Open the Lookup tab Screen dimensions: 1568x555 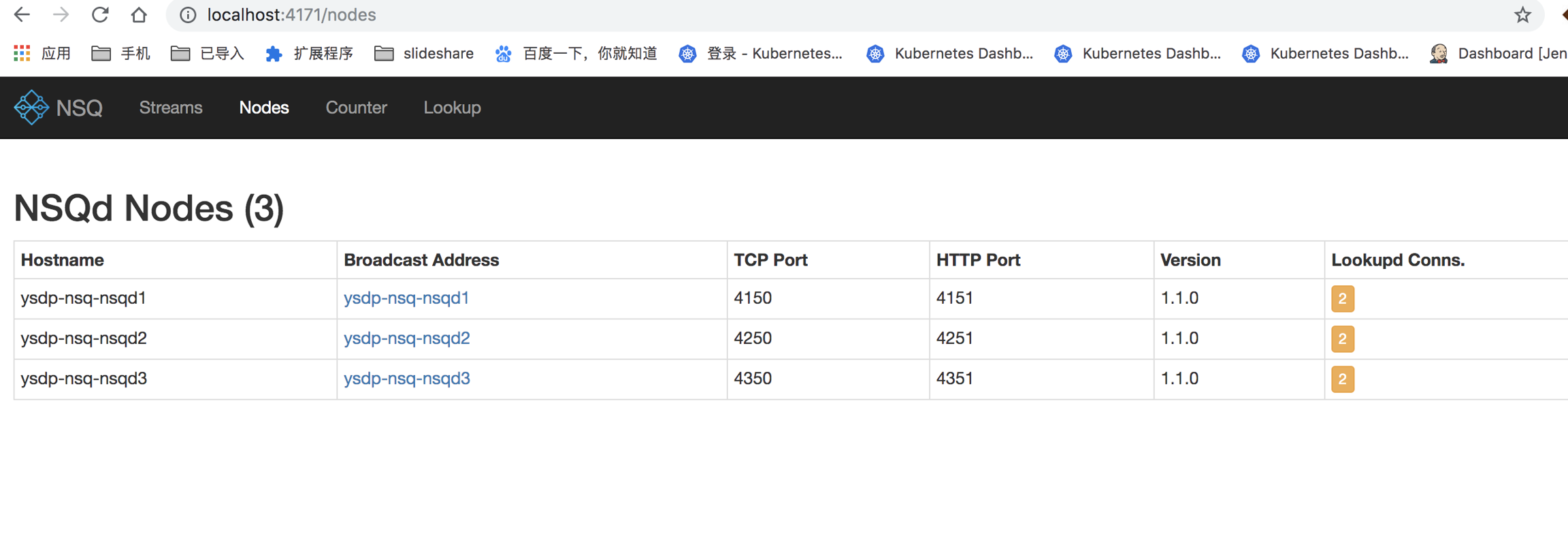click(x=452, y=108)
